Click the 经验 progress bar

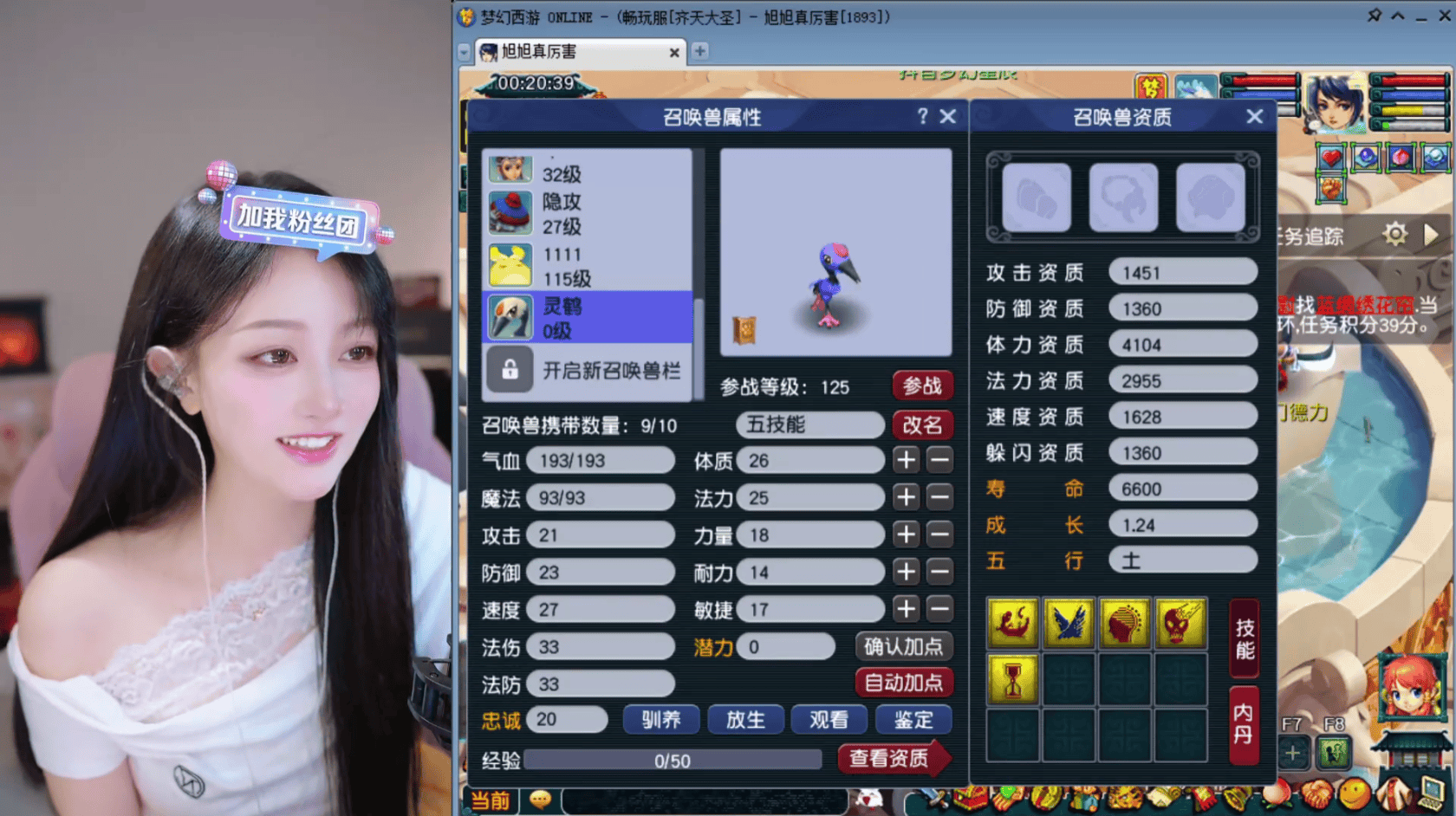(x=673, y=761)
